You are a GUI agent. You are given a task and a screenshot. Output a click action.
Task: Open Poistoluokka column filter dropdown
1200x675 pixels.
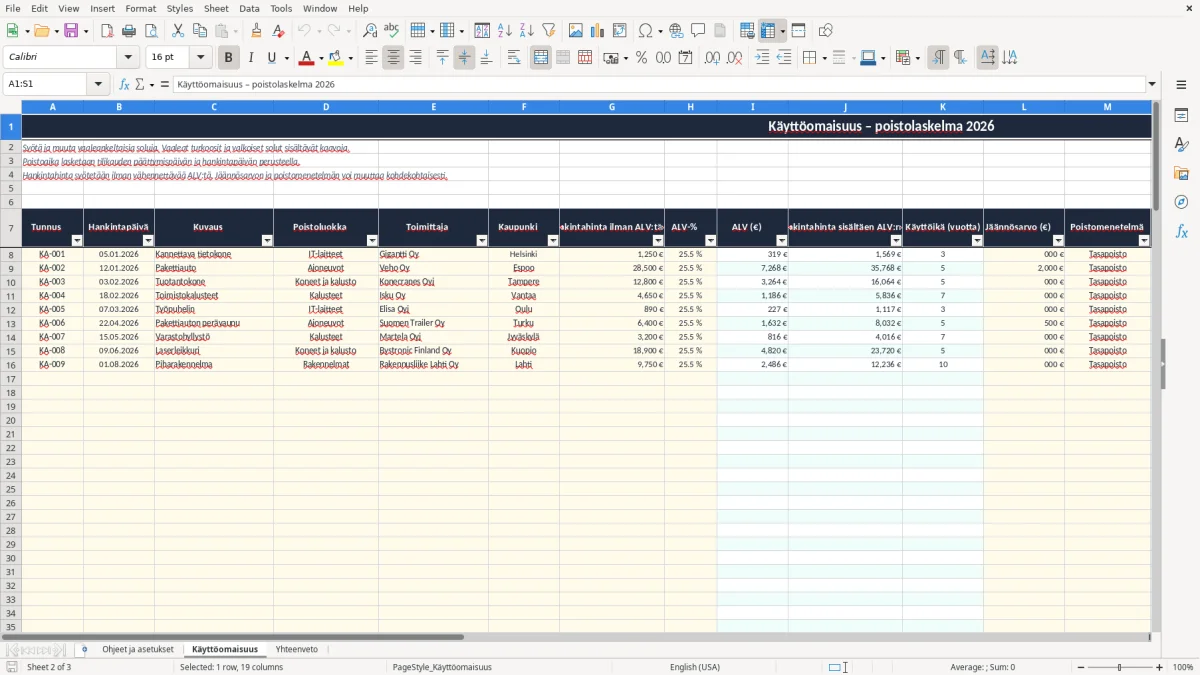coord(372,241)
